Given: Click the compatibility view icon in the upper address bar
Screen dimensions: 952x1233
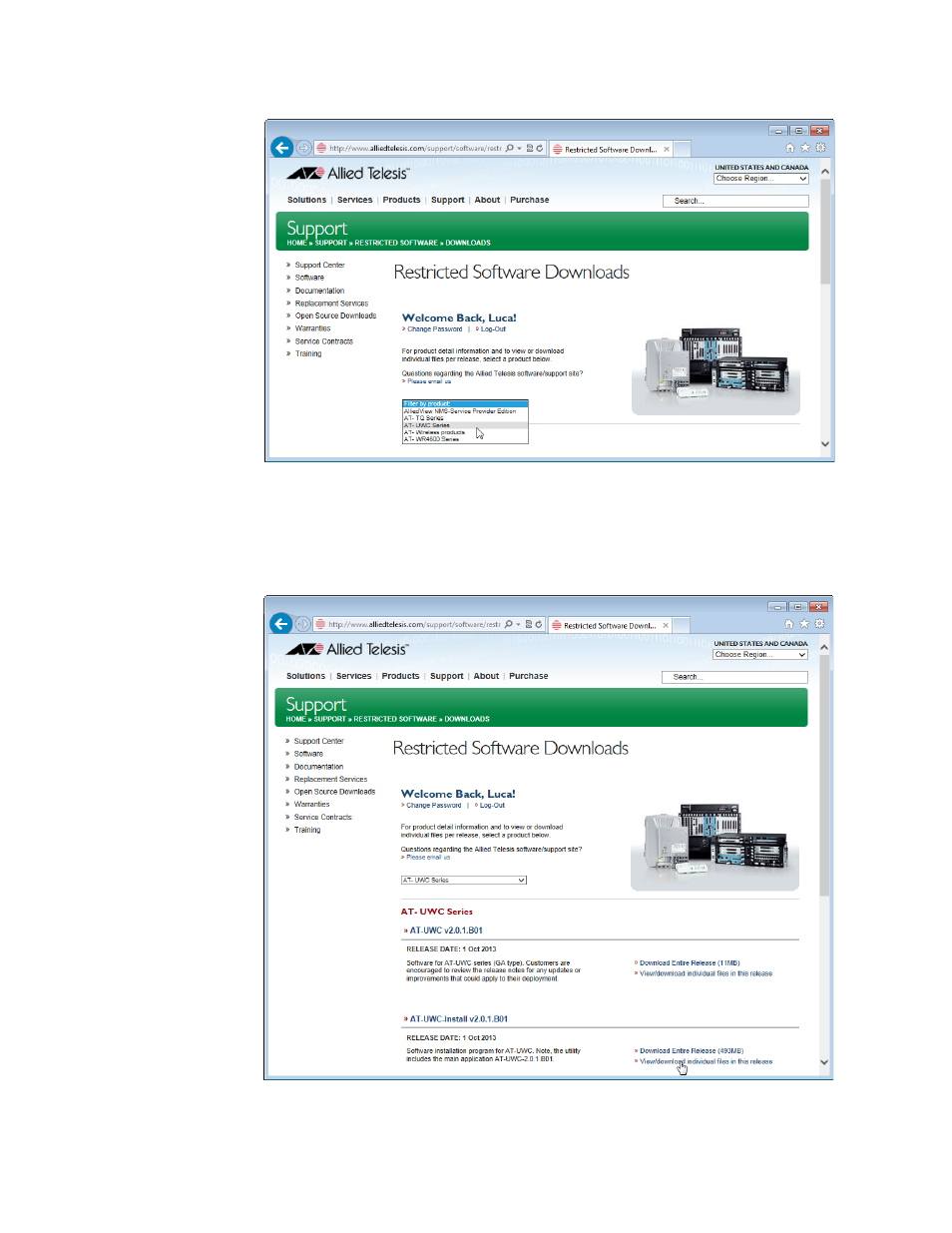Looking at the screenshot, I should (530, 148).
